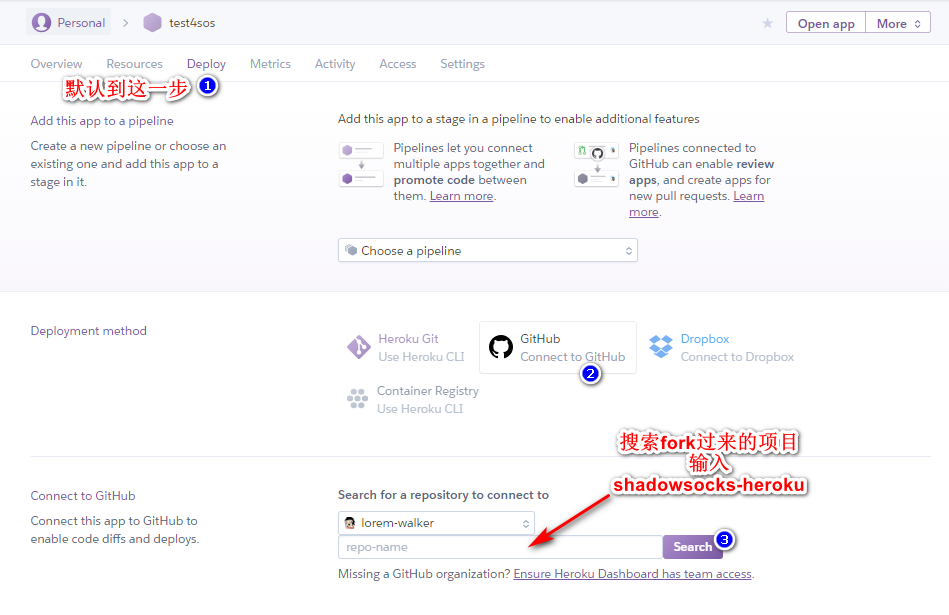Open the Deploy tab

pyautogui.click(x=206, y=64)
